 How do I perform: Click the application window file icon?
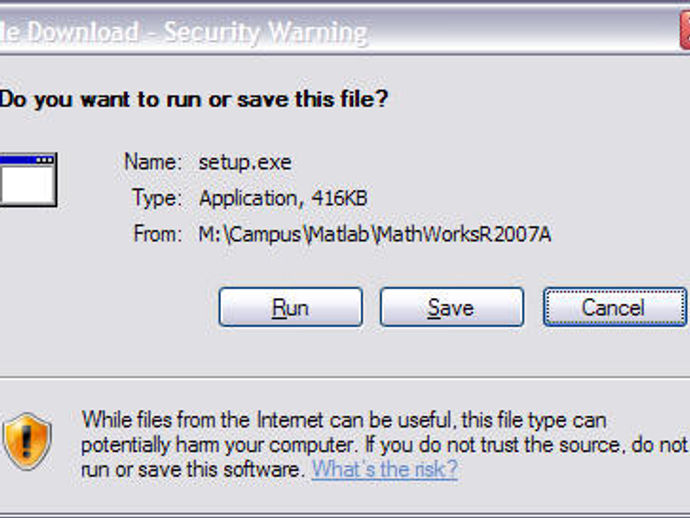[28, 180]
